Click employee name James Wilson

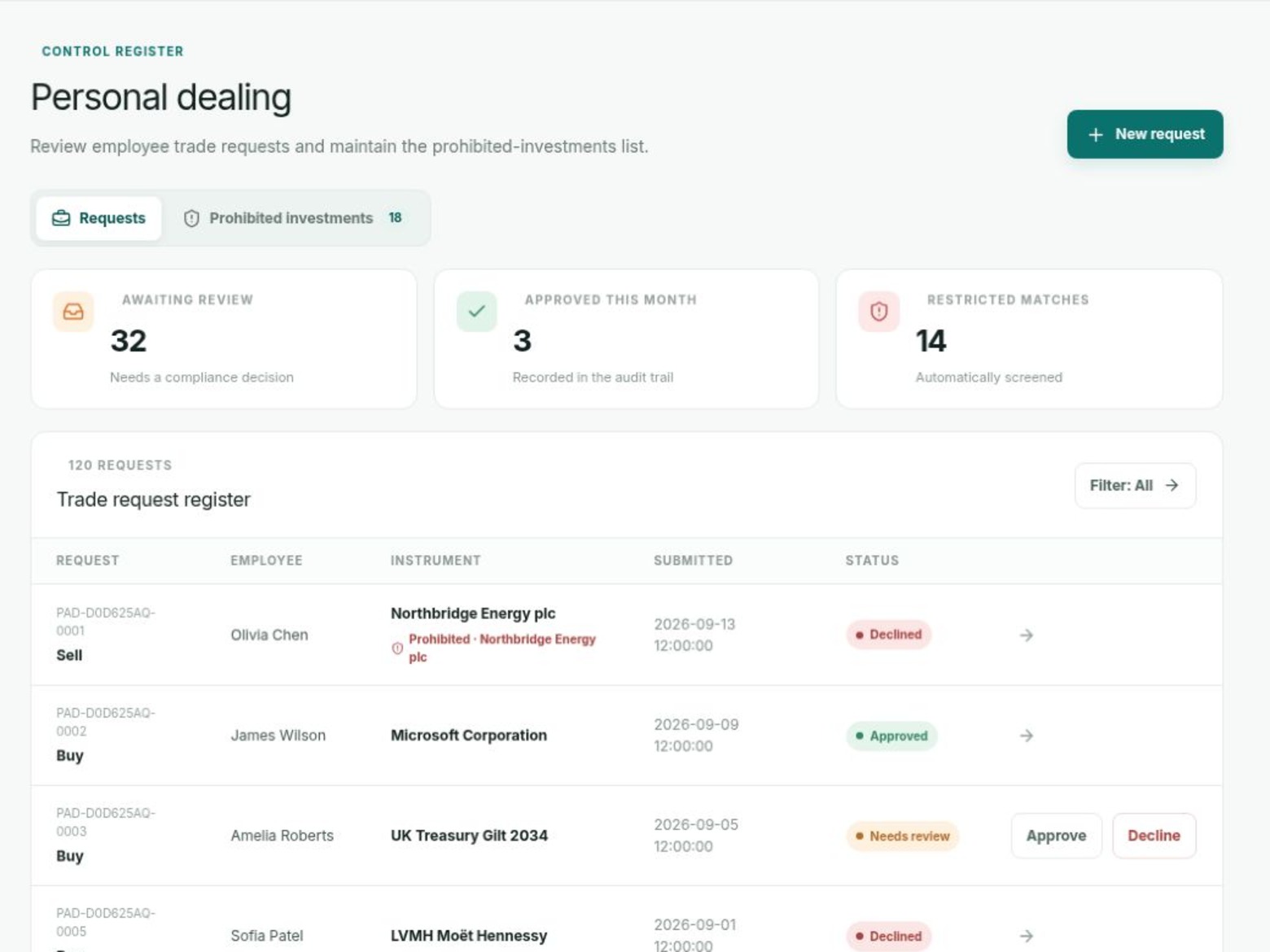(x=278, y=736)
